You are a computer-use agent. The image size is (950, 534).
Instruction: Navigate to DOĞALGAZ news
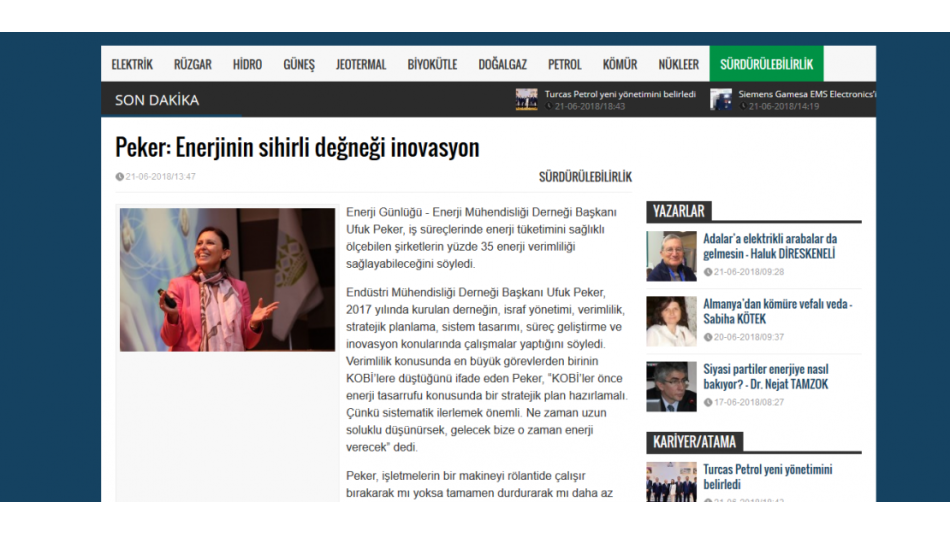click(x=502, y=64)
